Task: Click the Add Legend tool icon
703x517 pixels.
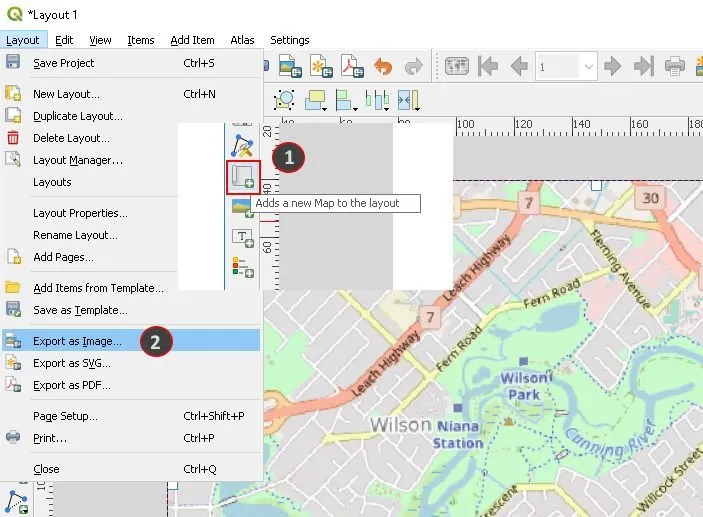Action: pyautogui.click(x=243, y=267)
